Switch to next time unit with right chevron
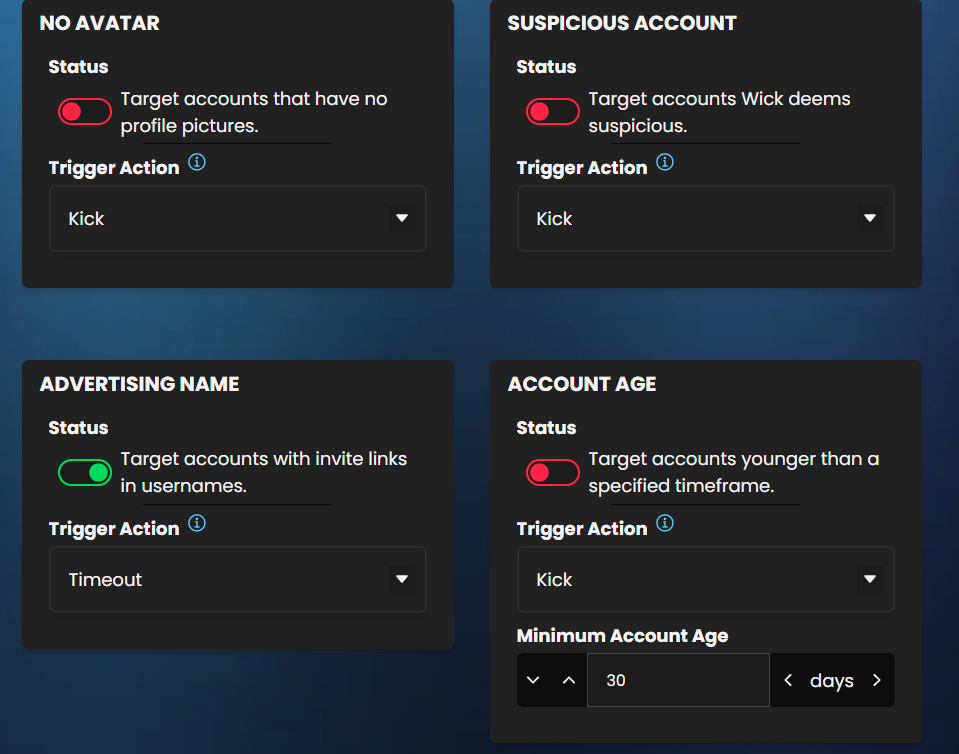Image resolution: width=959 pixels, height=754 pixels. click(x=877, y=681)
